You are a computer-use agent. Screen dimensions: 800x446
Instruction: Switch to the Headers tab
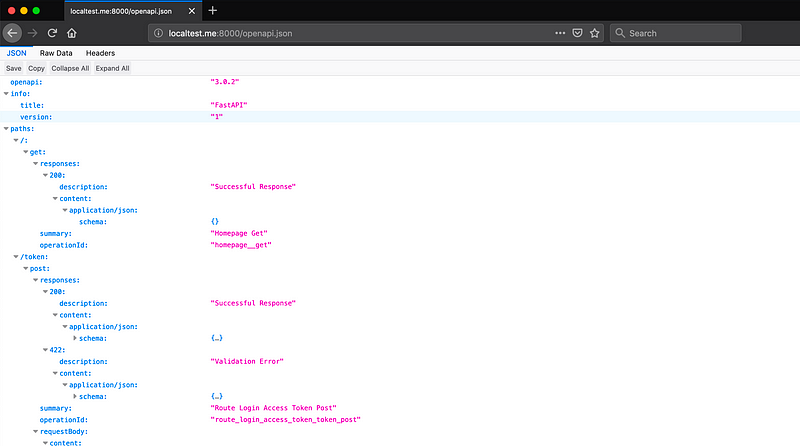click(101, 53)
